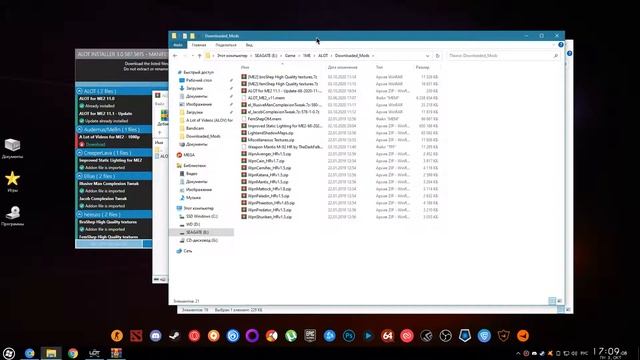Image resolution: width=640 pixels, height=360 pixels.
Task: Open the Документы desktop icon
Action: pyautogui.click(x=12, y=148)
